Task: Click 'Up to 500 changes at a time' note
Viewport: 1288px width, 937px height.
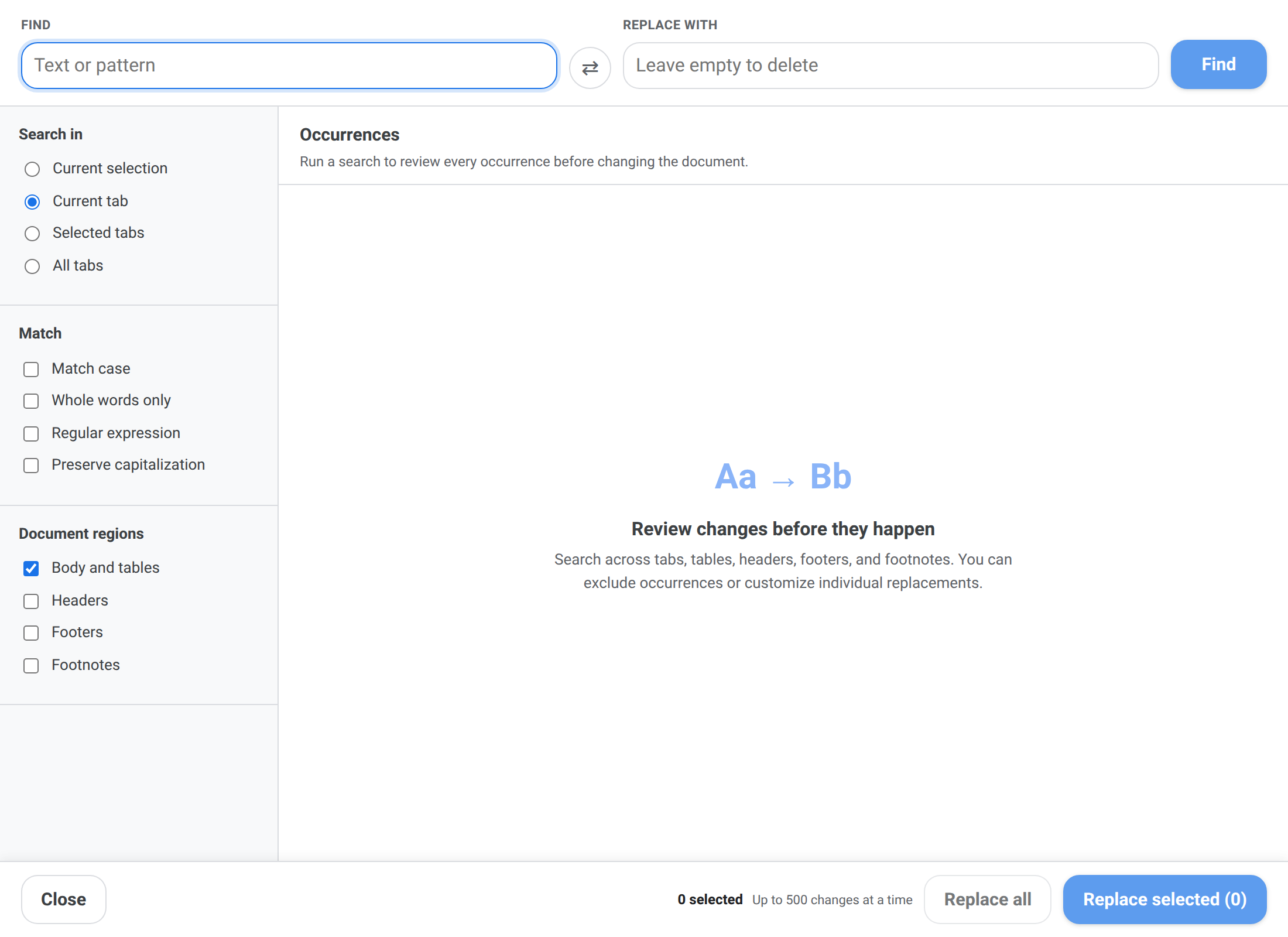Action: 832,900
